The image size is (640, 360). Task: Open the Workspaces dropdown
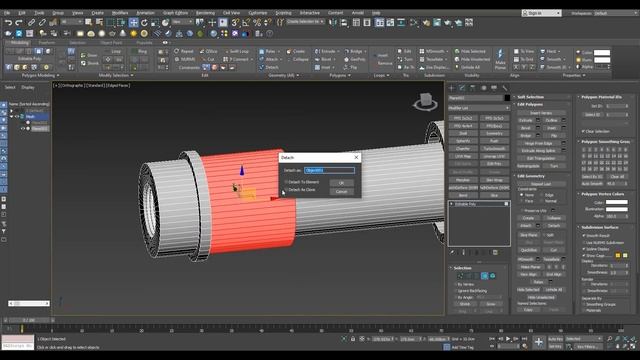pyautogui.click(x=616, y=13)
